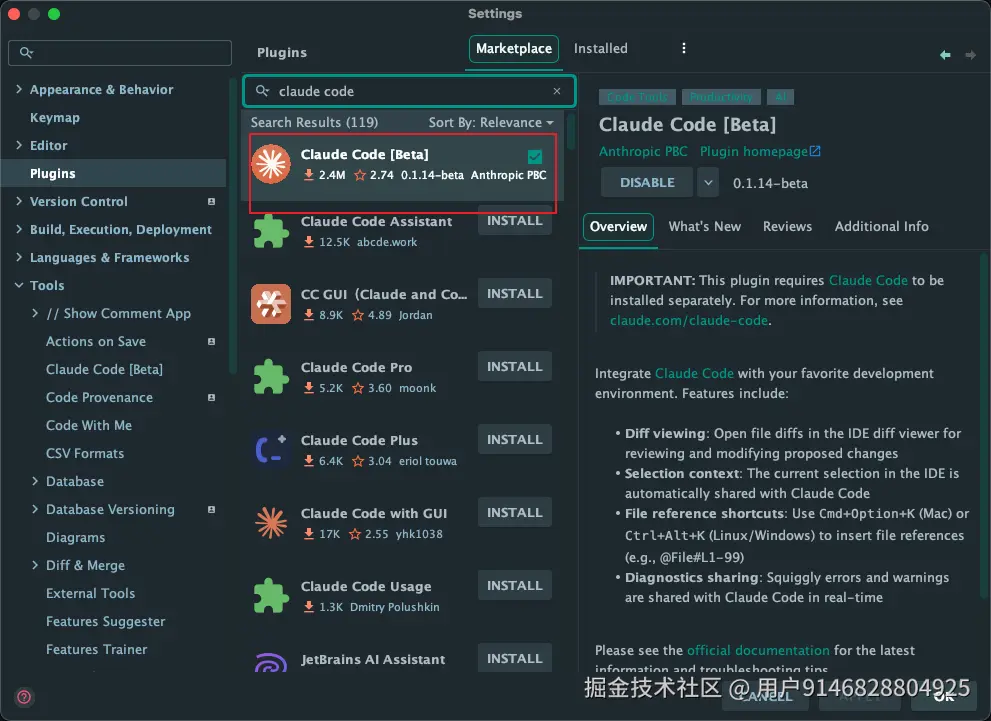Disable the Claude Code [Beta] plugin

[x=647, y=183]
